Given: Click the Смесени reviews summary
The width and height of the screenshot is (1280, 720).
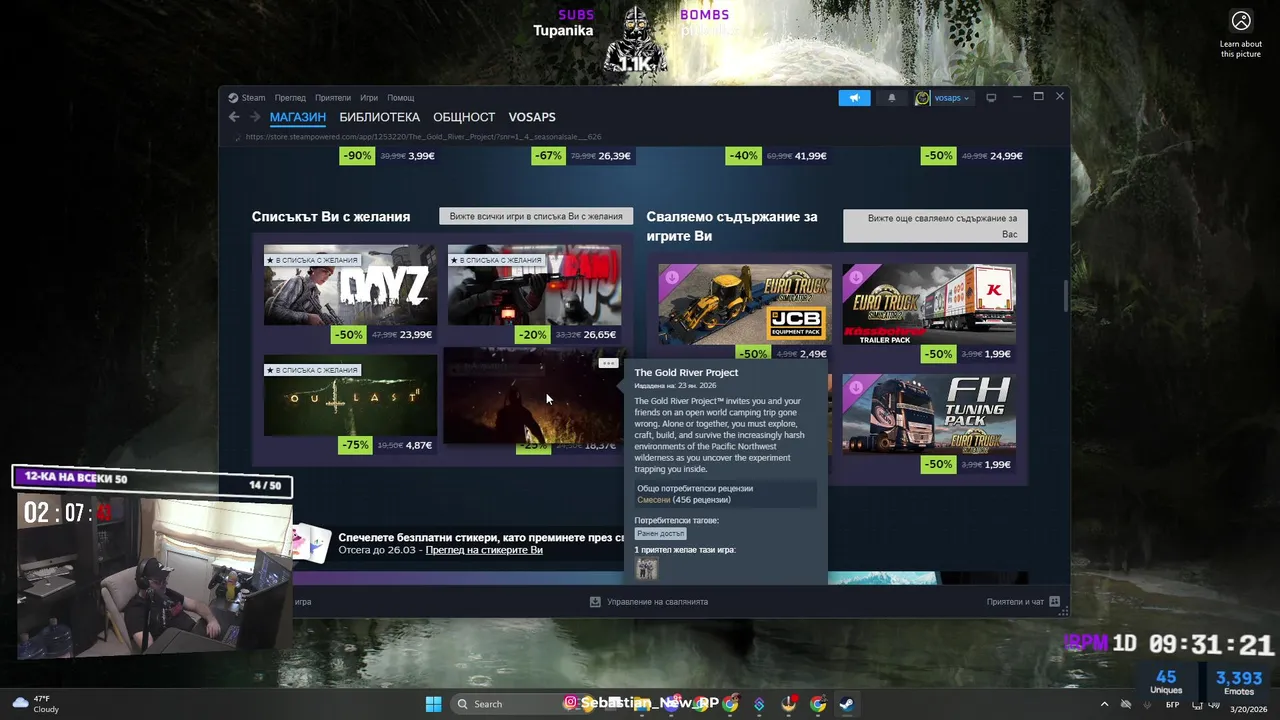Looking at the screenshot, I should pyautogui.click(x=684, y=499).
